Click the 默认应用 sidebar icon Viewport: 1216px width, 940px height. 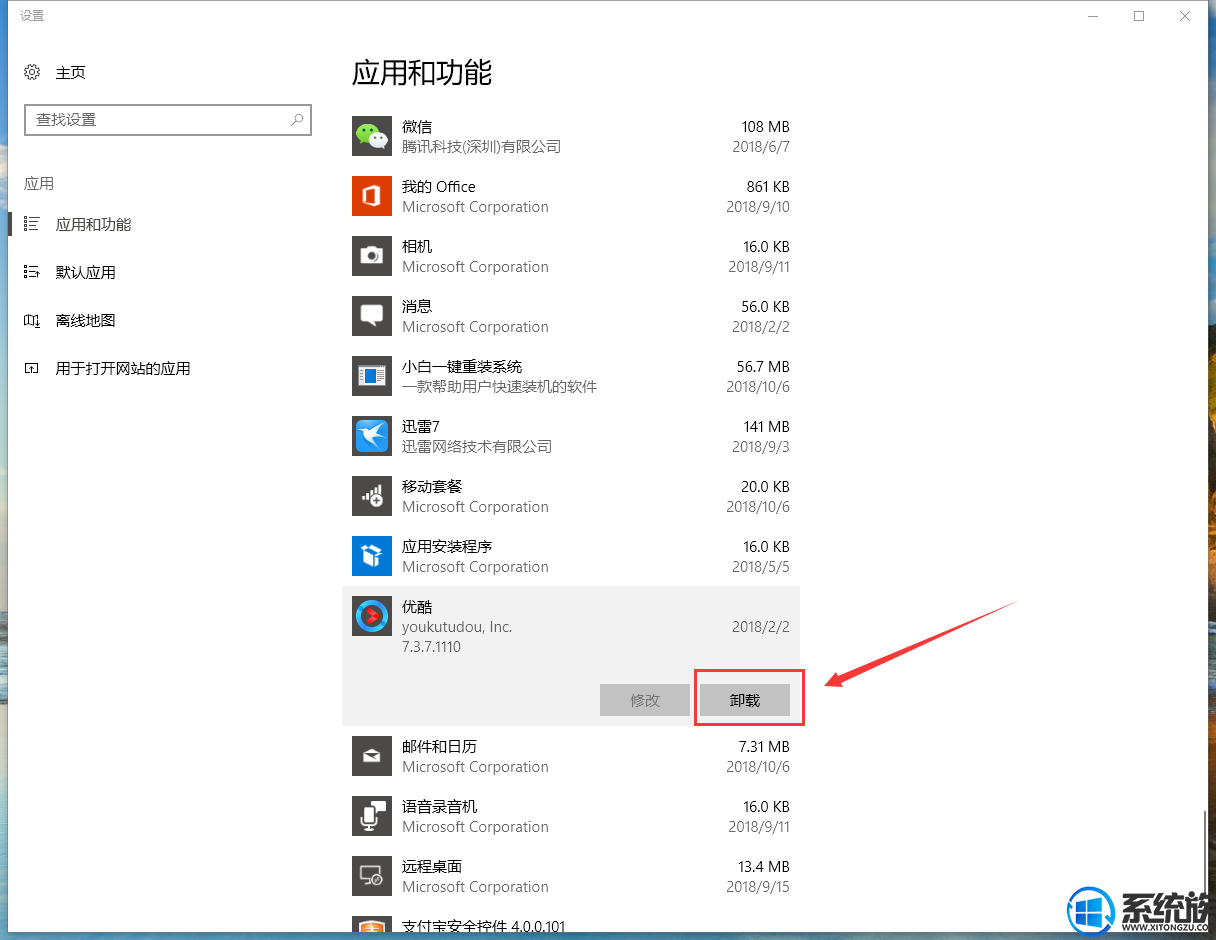[32, 272]
